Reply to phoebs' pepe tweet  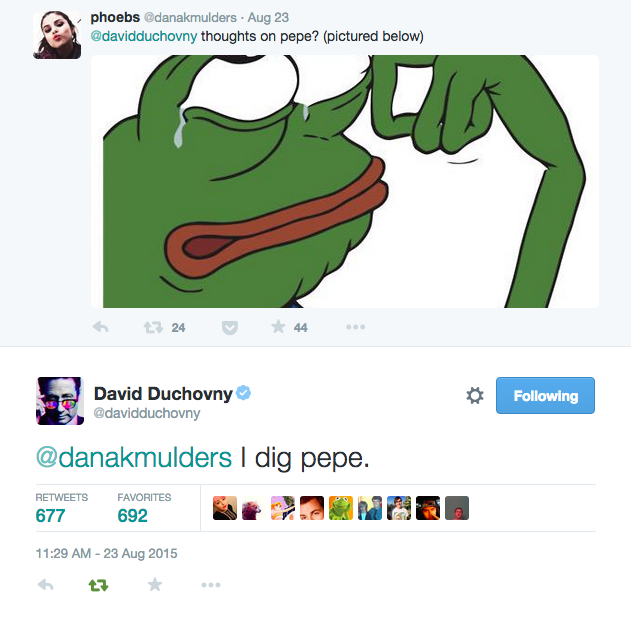(101, 327)
